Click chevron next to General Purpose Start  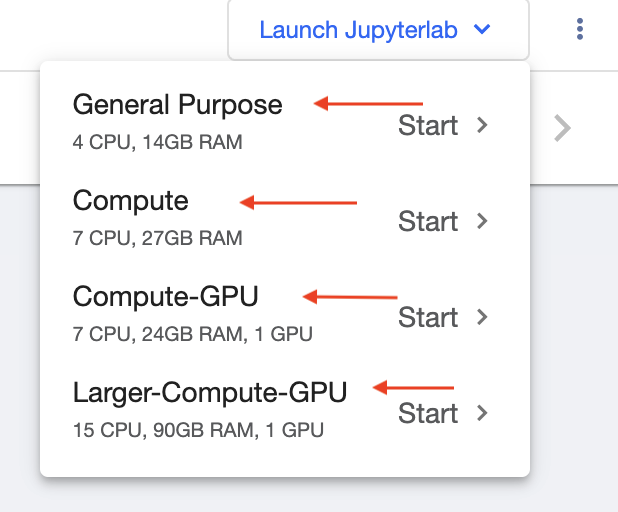482,125
